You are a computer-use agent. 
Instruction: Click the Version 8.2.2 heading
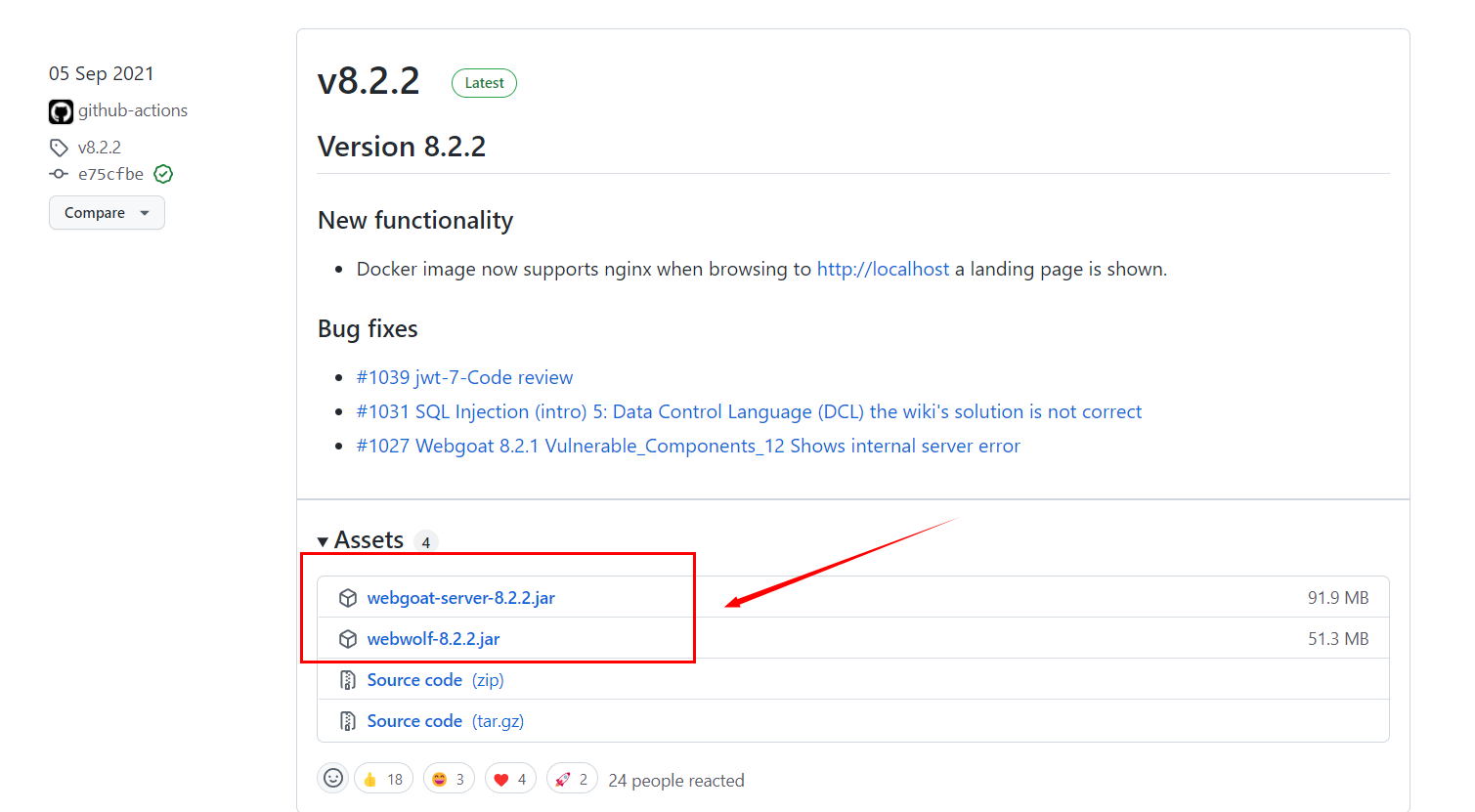pos(402,147)
